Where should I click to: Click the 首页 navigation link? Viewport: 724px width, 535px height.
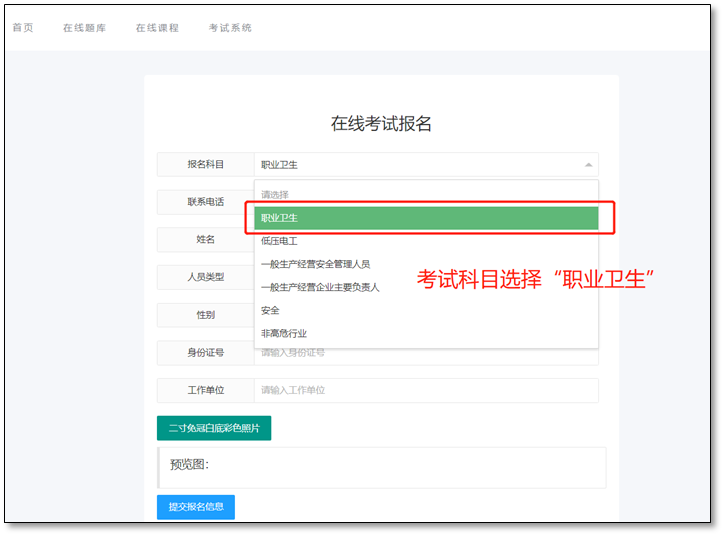coord(23,28)
